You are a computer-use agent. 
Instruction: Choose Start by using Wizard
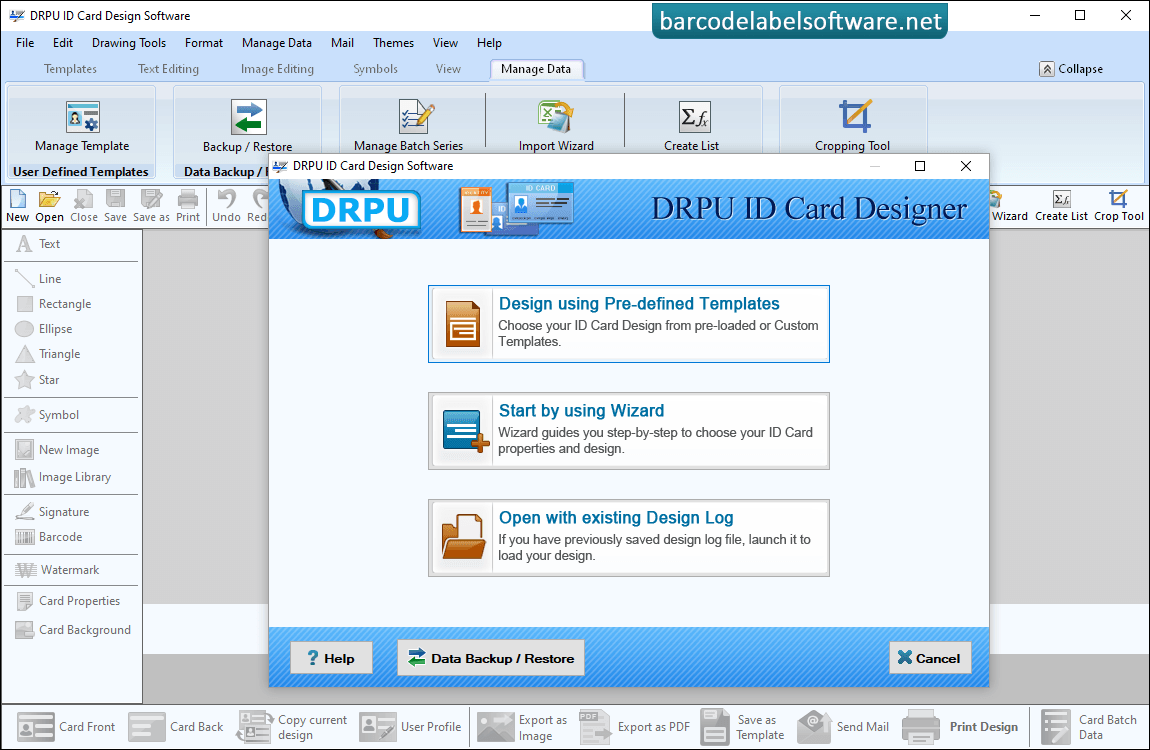[x=629, y=431]
